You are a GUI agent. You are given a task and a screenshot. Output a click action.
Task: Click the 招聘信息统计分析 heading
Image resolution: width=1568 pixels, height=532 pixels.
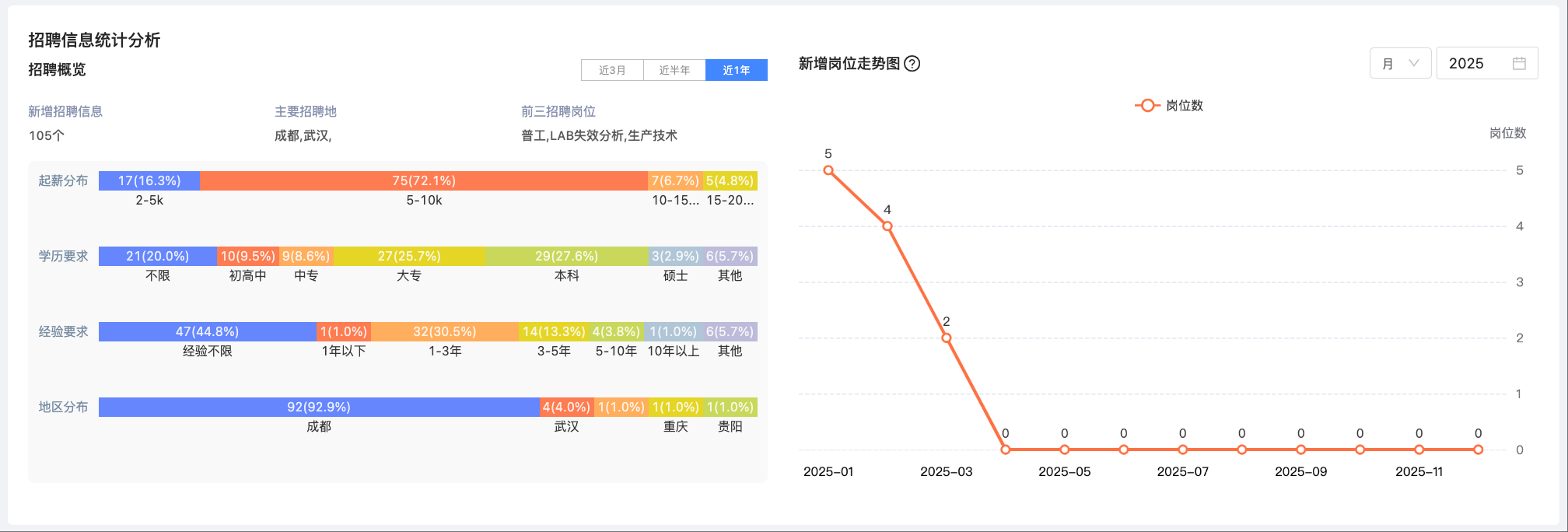point(94,40)
